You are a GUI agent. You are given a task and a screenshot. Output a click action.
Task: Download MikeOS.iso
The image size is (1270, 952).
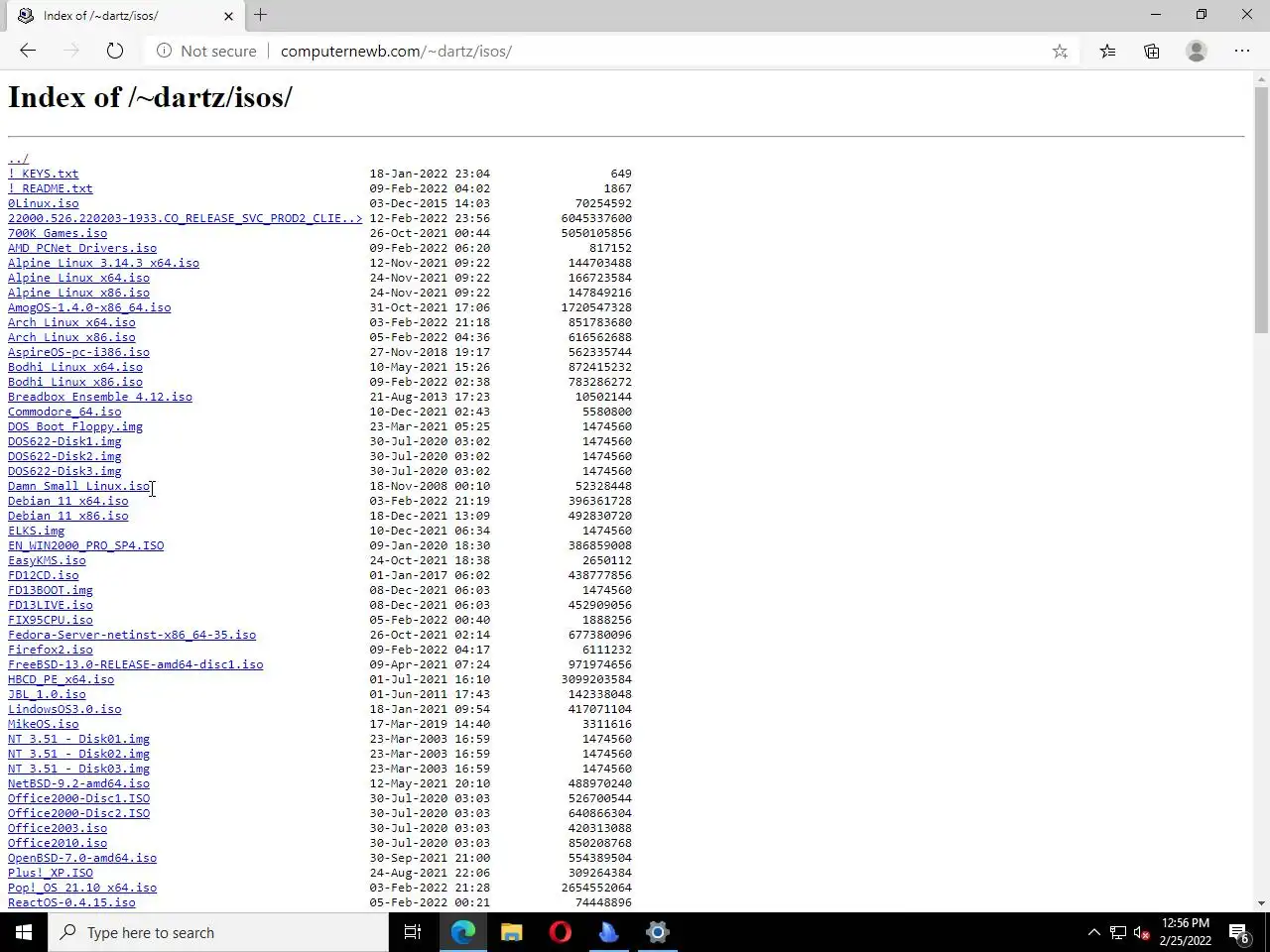pyautogui.click(x=43, y=724)
